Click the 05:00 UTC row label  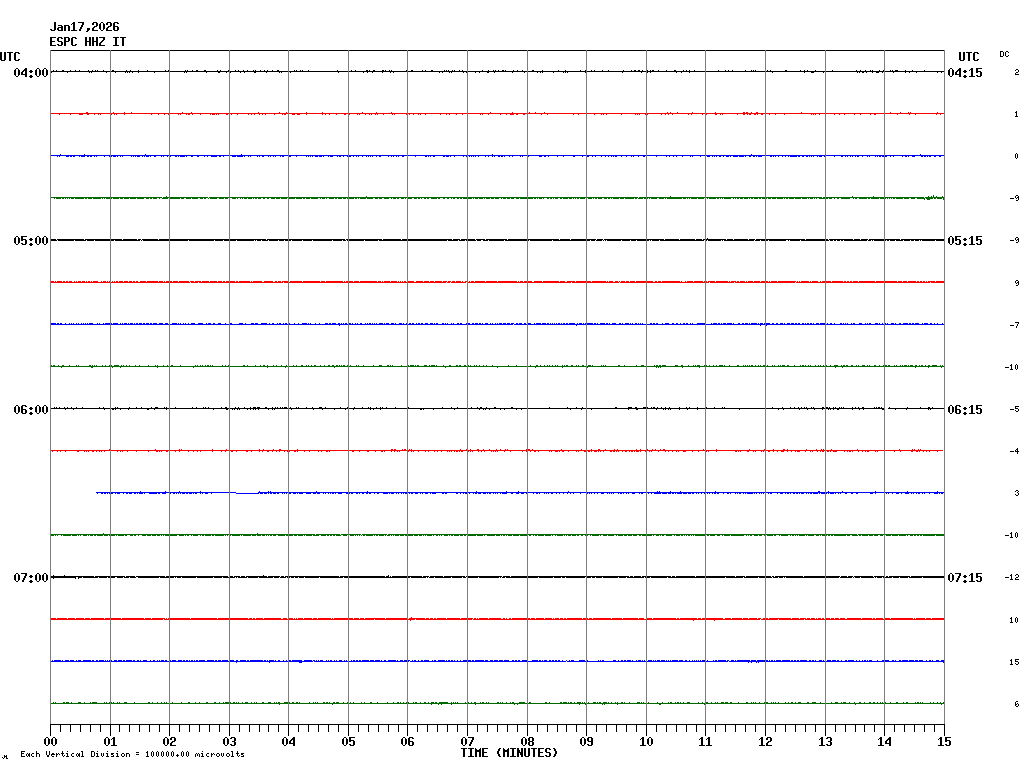click(x=31, y=241)
